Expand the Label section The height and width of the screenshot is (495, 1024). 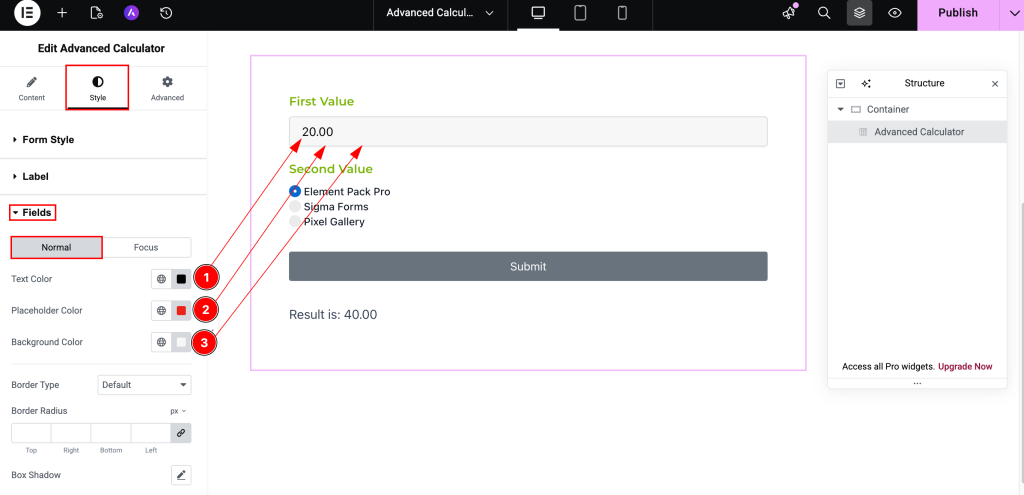pyautogui.click(x=35, y=177)
